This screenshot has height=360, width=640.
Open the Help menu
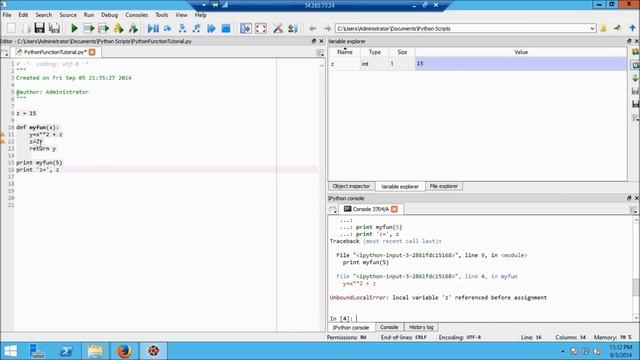[x=200, y=15]
